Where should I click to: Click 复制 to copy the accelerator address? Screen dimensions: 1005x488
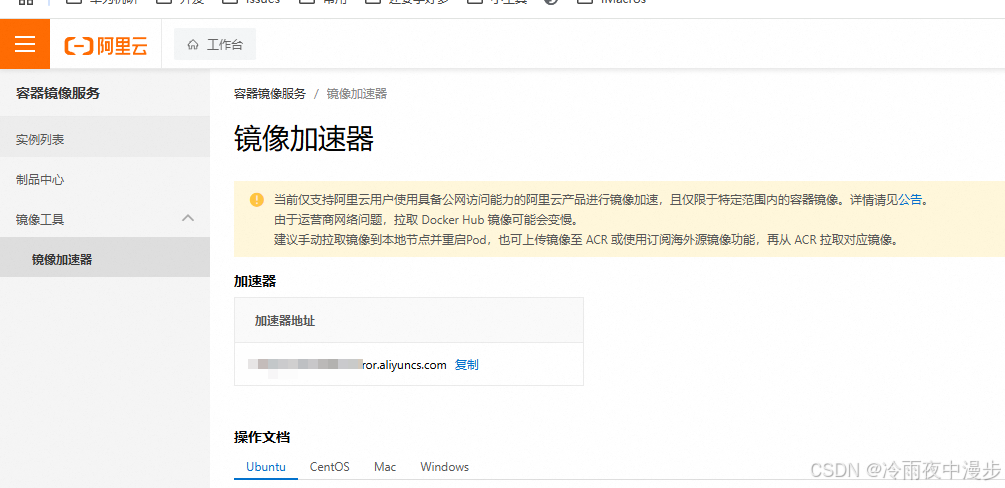click(x=467, y=365)
